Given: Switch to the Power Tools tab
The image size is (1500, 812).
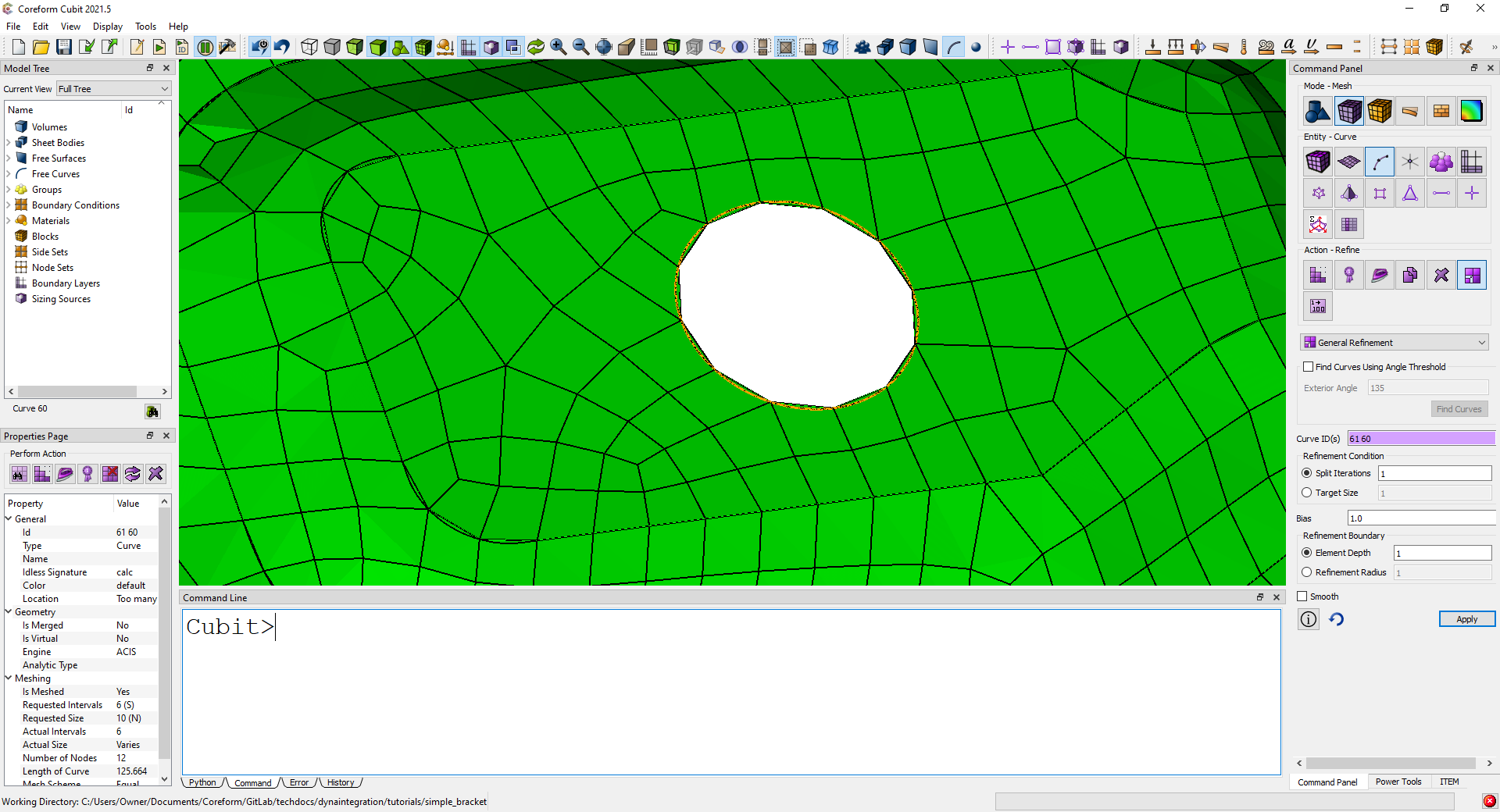Looking at the screenshot, I should pyautogui.click(x=1398, y=782).
